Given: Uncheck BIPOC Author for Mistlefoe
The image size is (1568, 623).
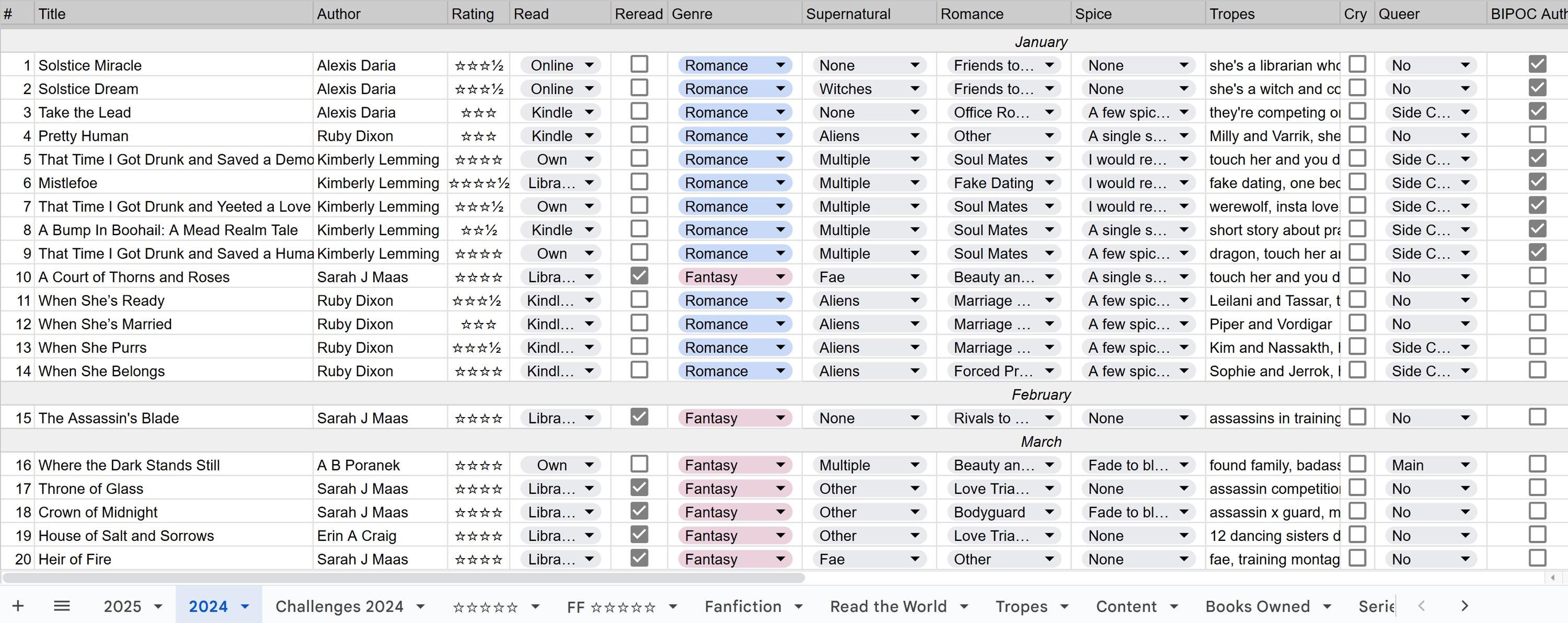Looking at the screenshot, I should [1538, 181].
